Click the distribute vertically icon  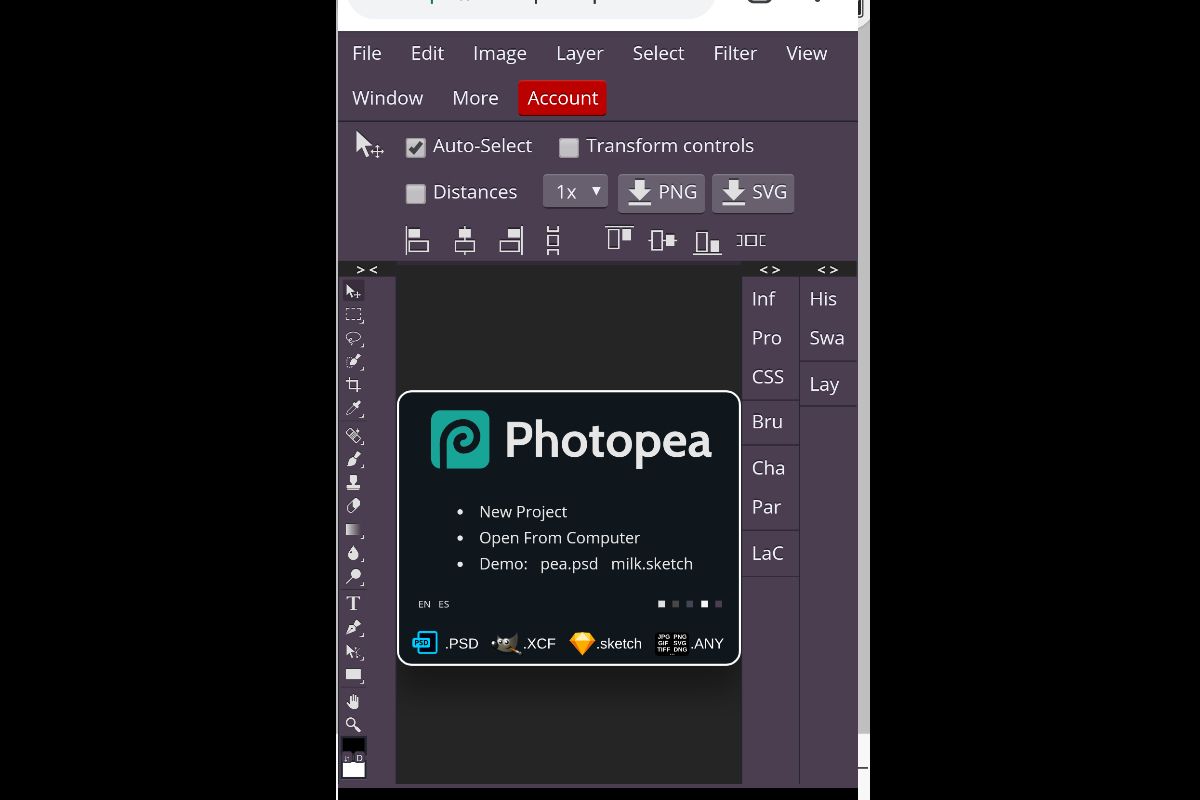pos(553,240)
